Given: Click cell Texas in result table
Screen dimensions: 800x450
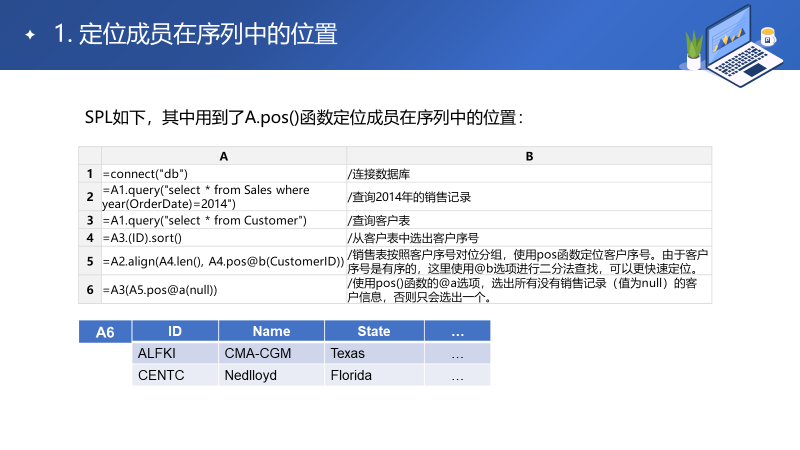Looking at the screenshot, I should [374, 353].
